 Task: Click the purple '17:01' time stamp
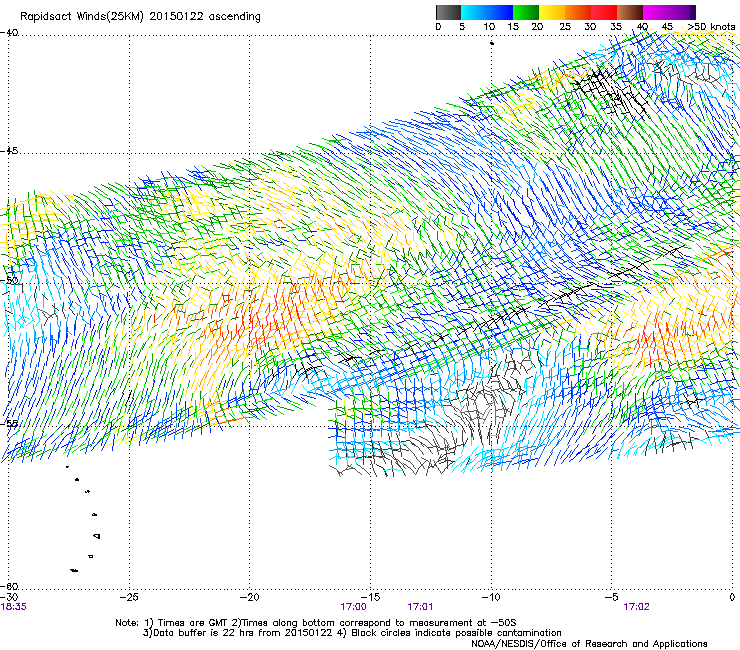420,607
